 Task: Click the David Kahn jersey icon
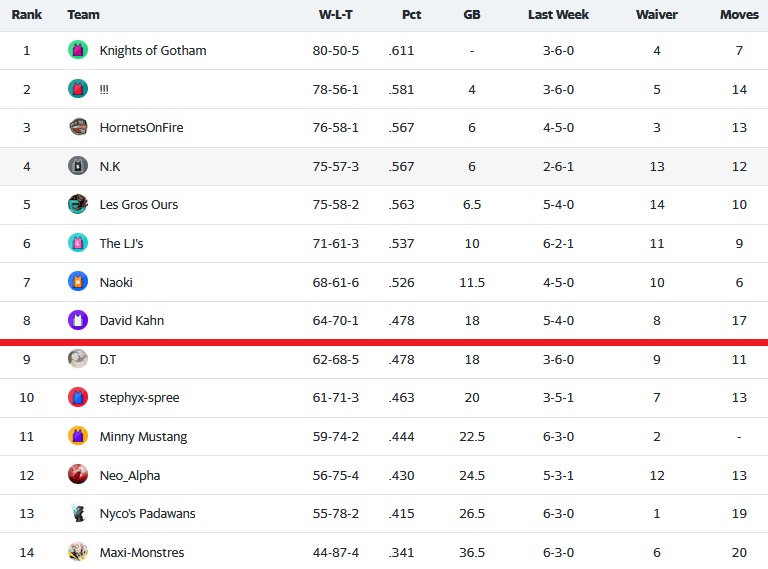[78, 320]
